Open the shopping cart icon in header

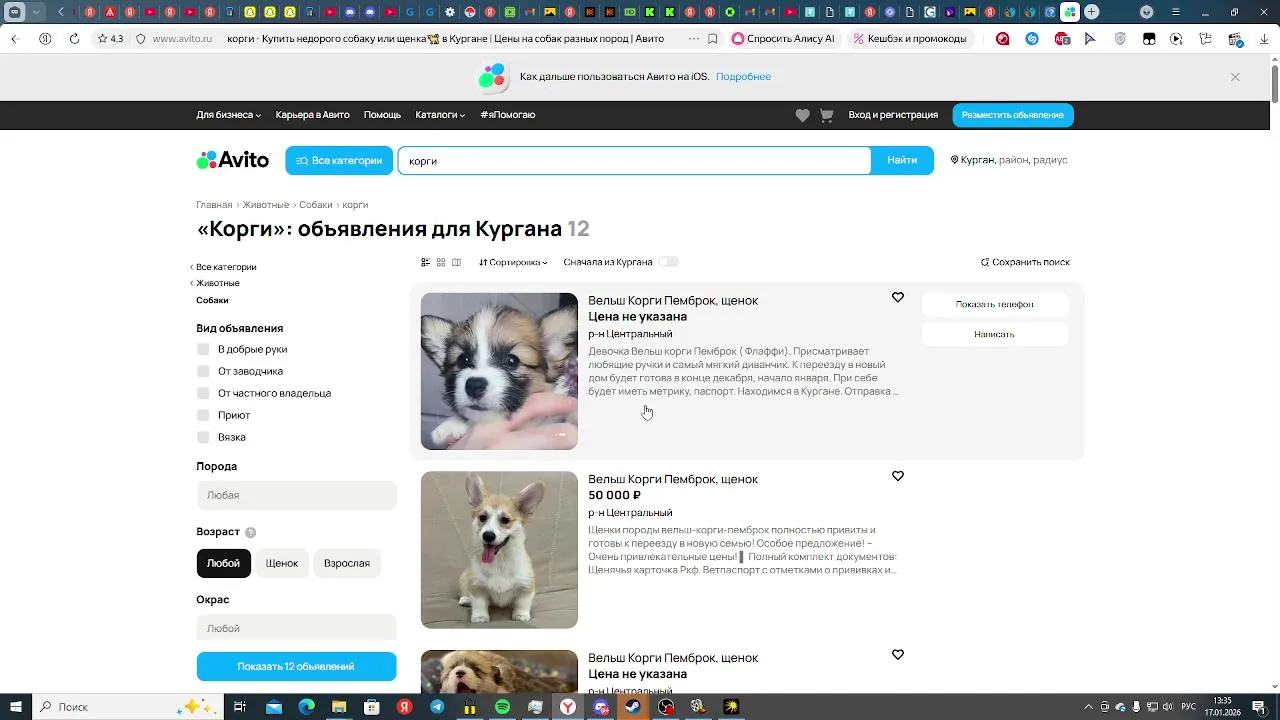[826, 115]
